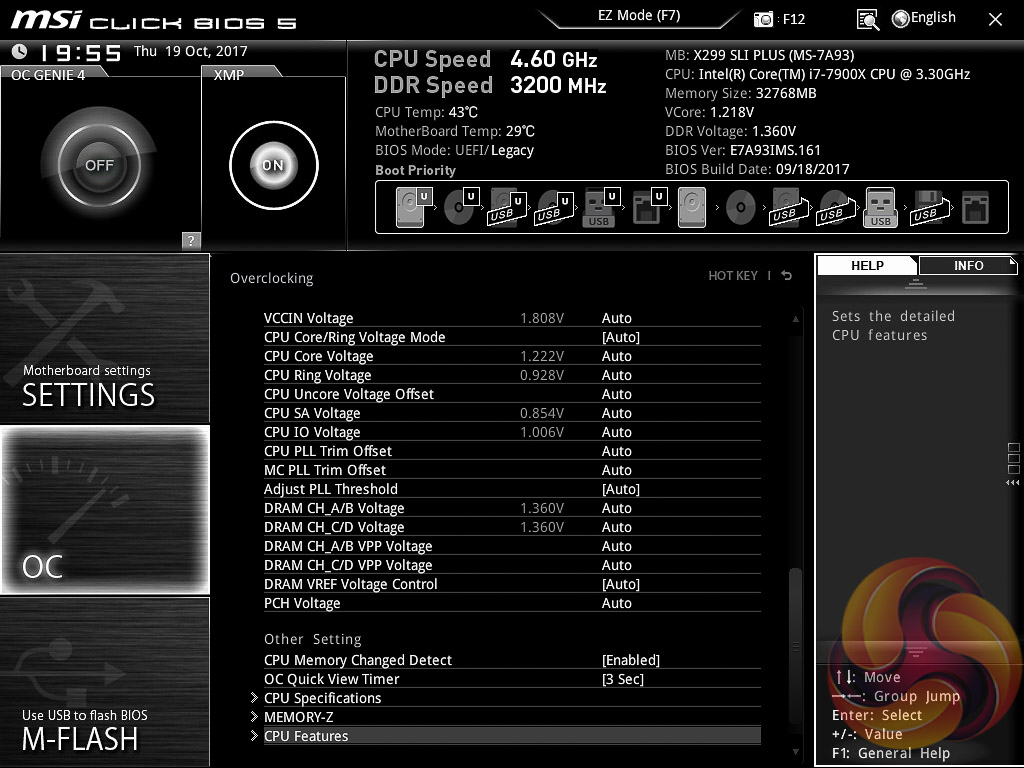The image size is (1024, 768).
Task: Select the VCCIN Voltage Auto field
Action: [x=616, y=318]
